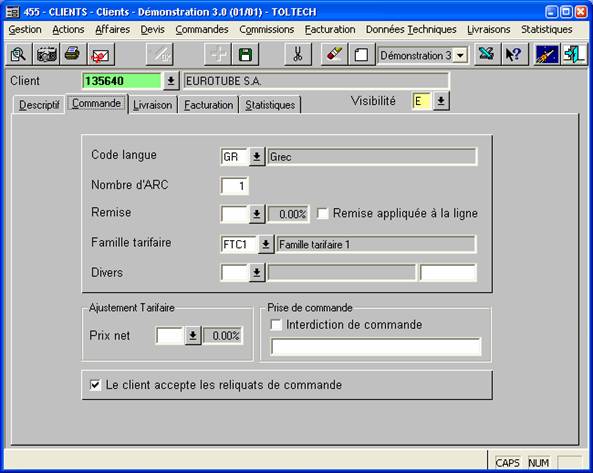This screenshot has width=593, height=473.
Task: Click the camera snapshot toolbar icon
Action: [46, 55]
